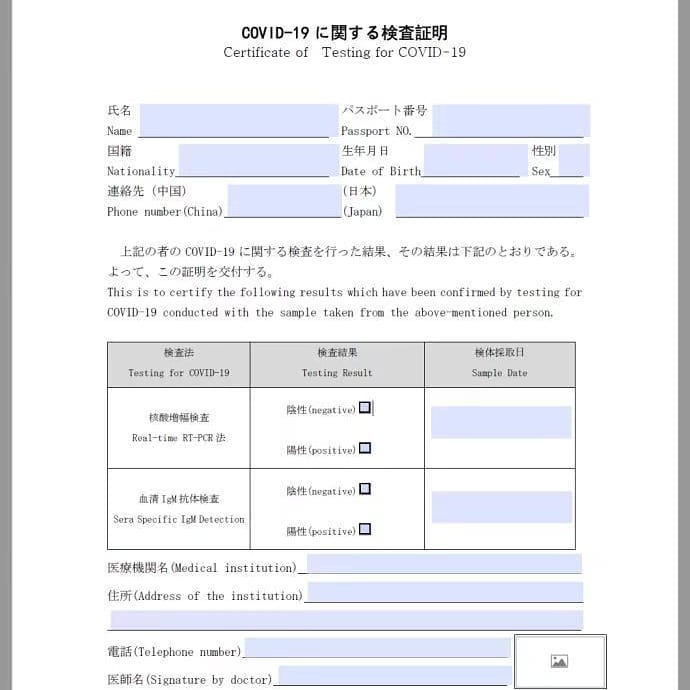Click the Sex input field
Screen dimensions: 690x690
pyautogui.click(x=574, y=160)
